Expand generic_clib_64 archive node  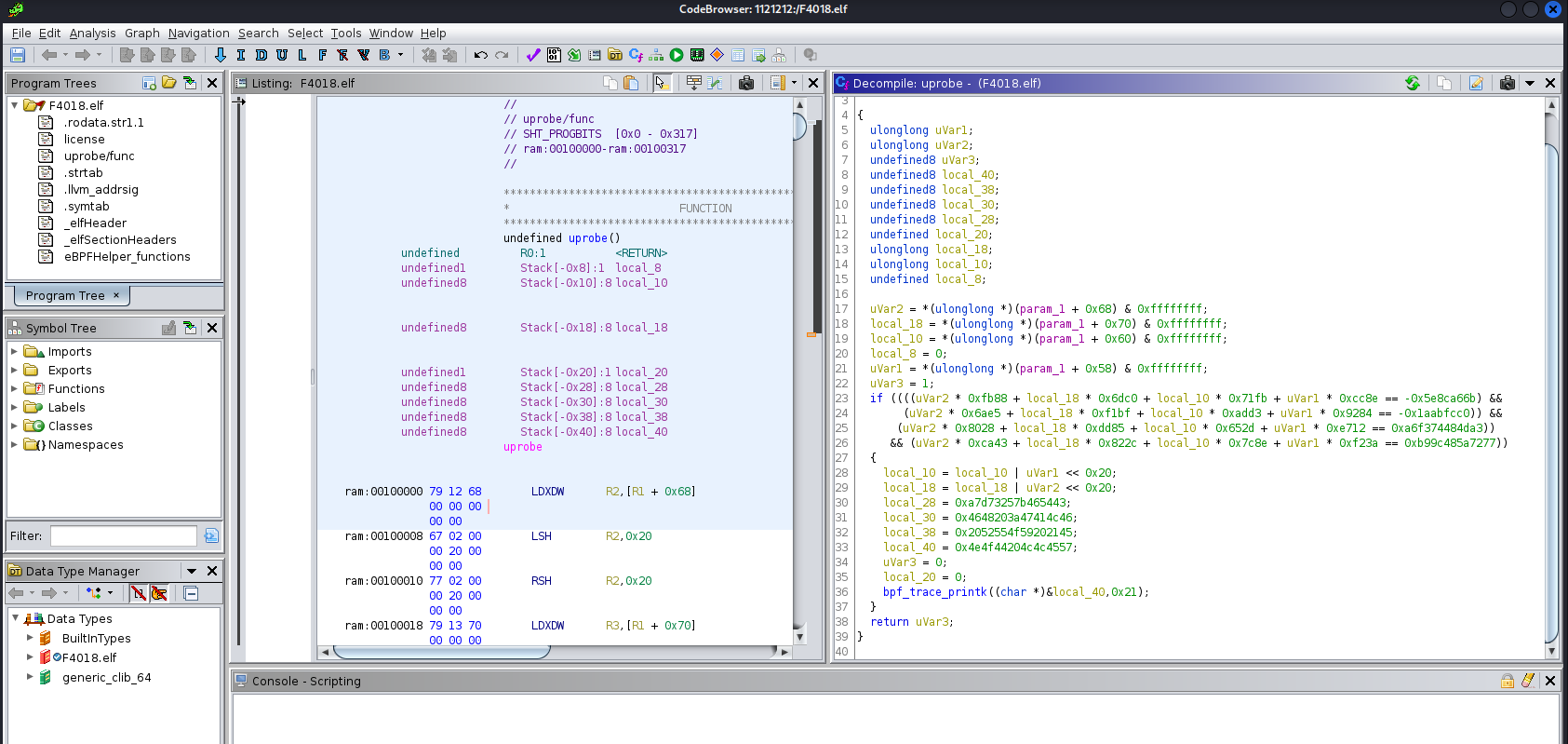30,677
